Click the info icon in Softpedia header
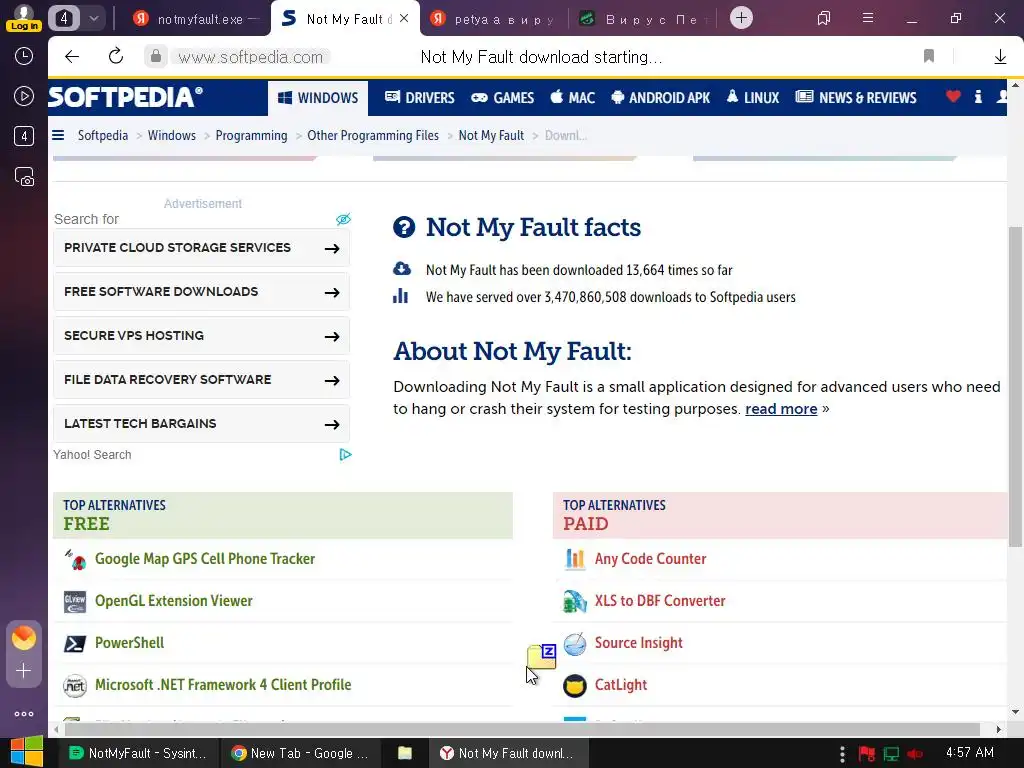This screenshot has width=1024, height=768. (x=978, y=97)
